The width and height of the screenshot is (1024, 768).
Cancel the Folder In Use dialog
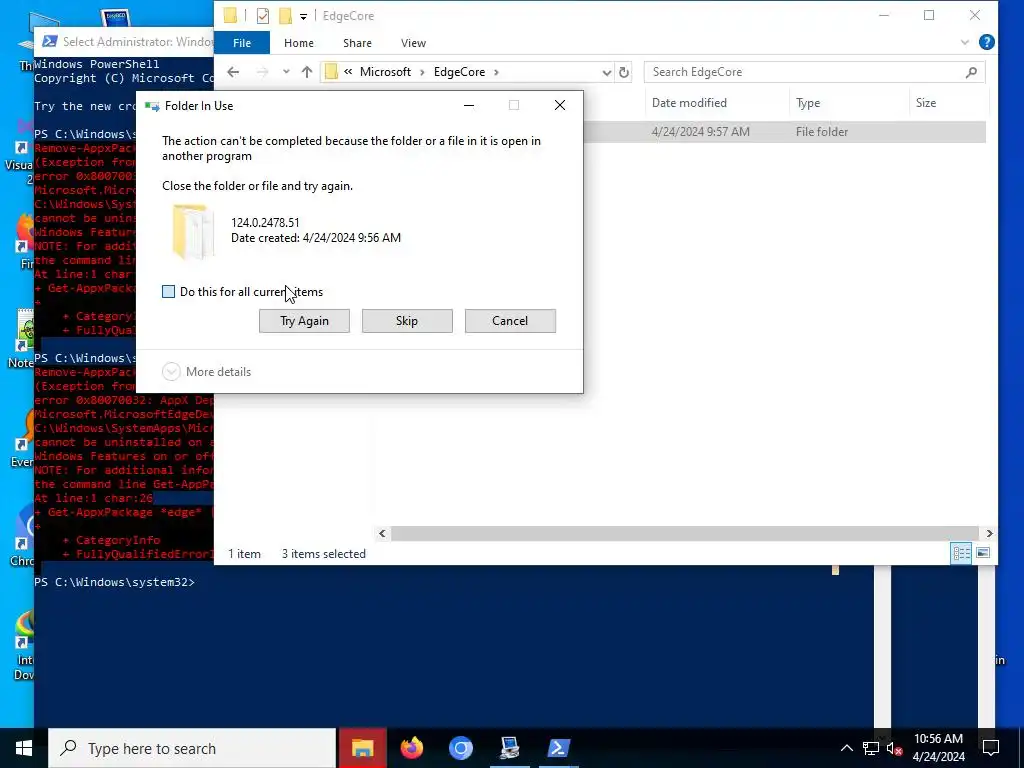(510, 321)
